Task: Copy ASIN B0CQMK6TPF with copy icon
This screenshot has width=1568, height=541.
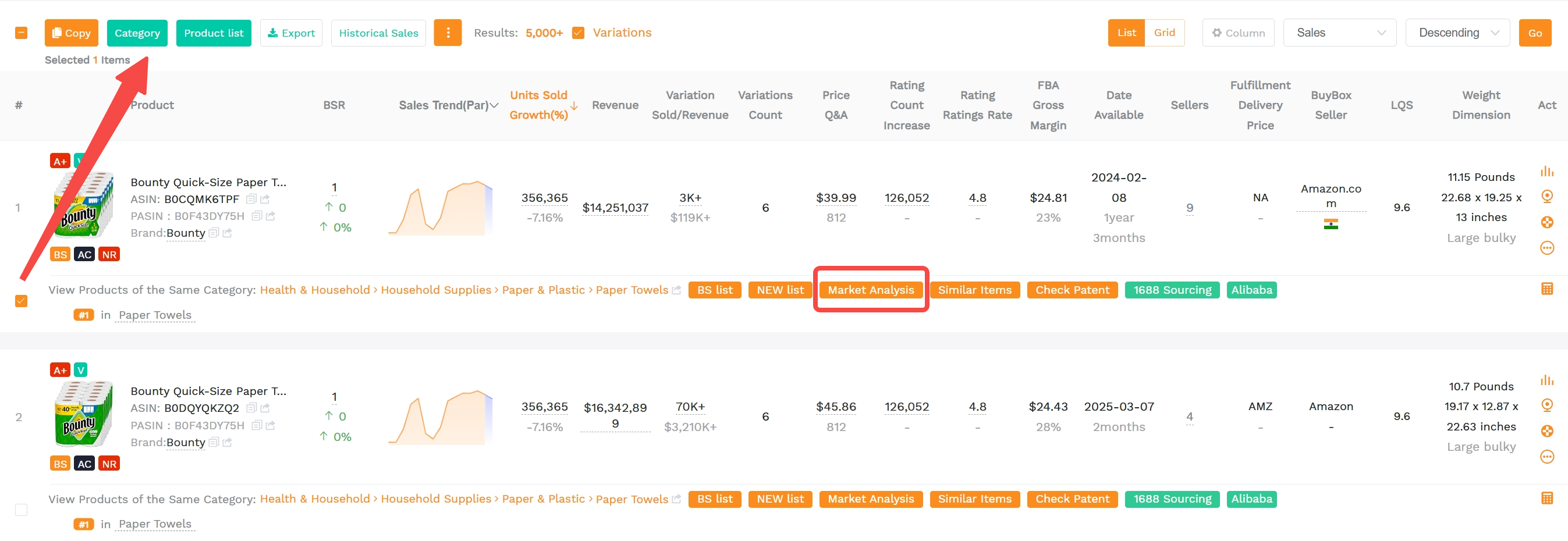Action: tap(251, 199)
